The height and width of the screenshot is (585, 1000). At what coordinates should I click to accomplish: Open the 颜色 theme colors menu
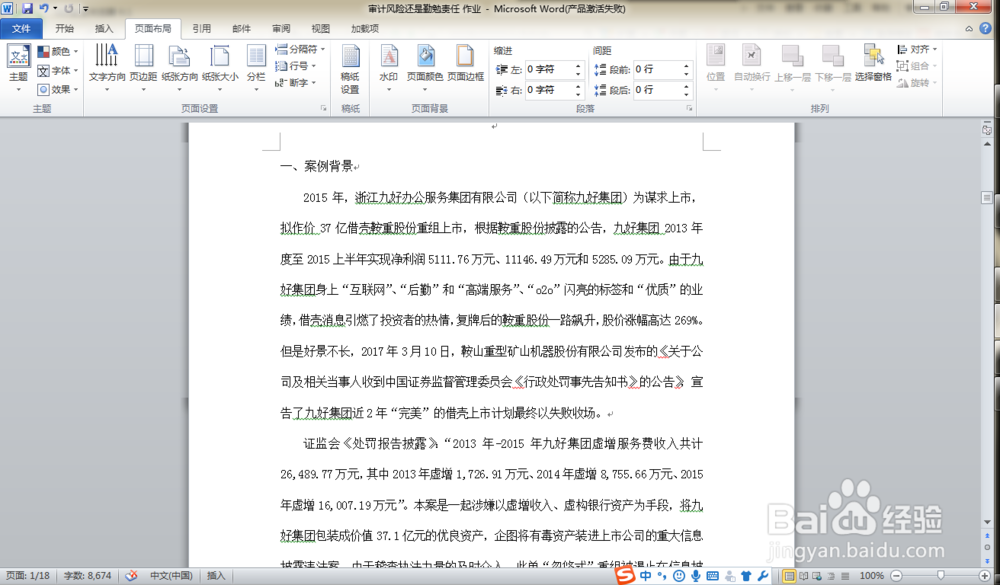click(57, 51)
